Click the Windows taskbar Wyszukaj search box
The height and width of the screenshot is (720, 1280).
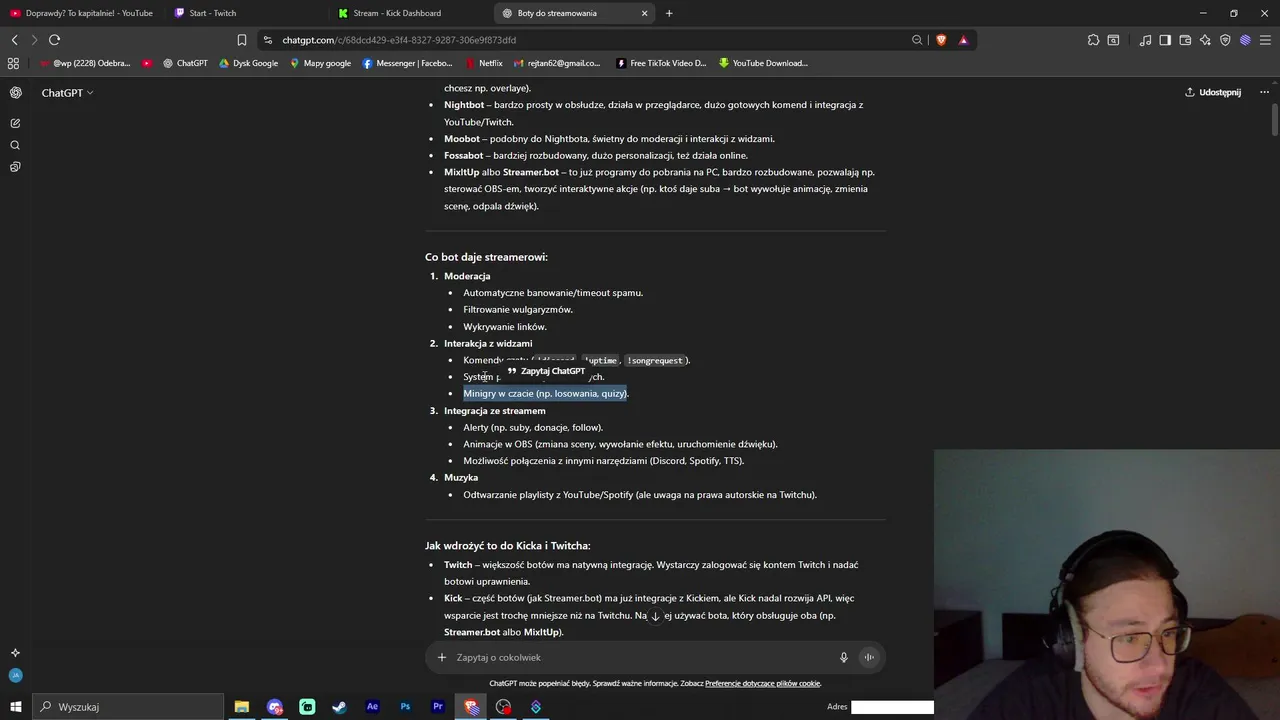click(128, 707)
